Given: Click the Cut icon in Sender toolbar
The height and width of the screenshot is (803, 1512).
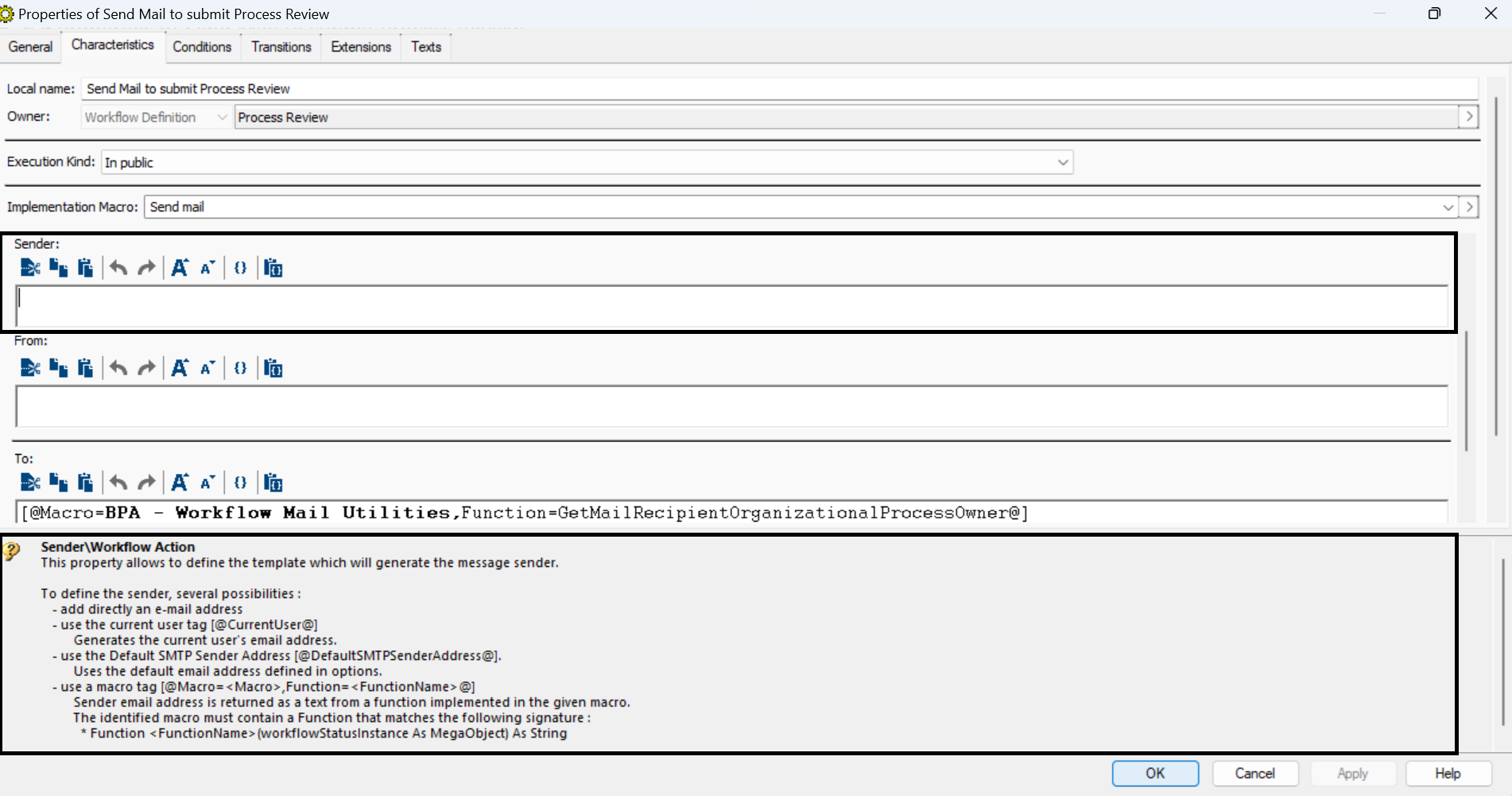Looking at the screenshot, I should [x=30, y=268].
